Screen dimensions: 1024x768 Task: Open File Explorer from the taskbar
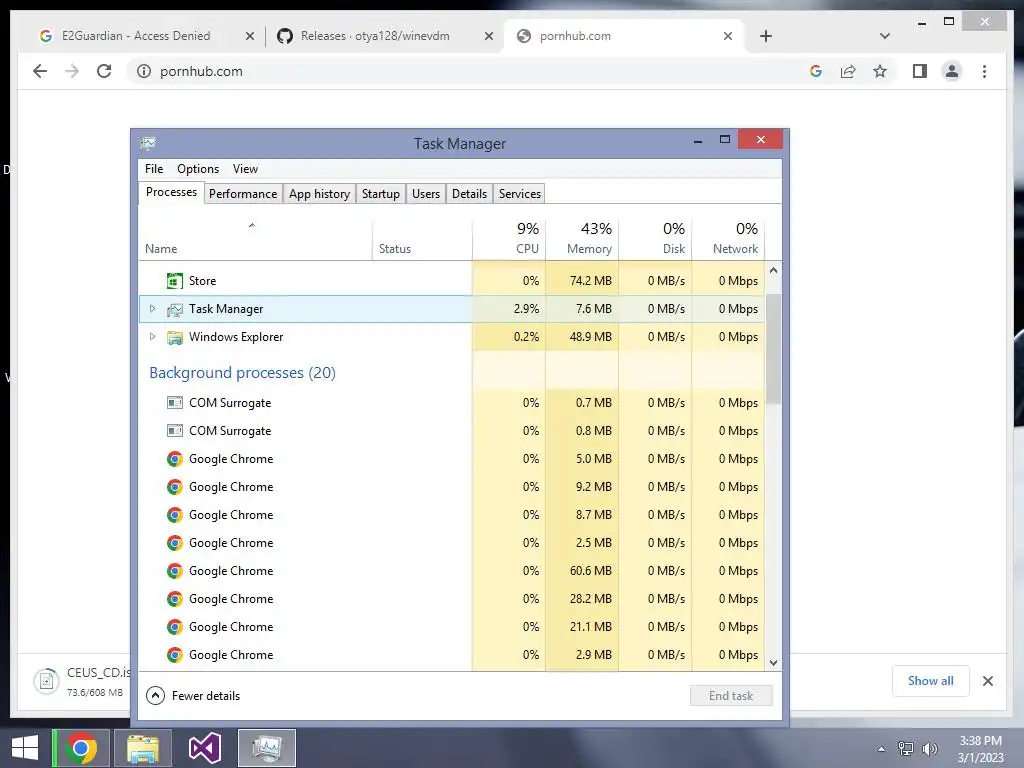pos(142,748)
